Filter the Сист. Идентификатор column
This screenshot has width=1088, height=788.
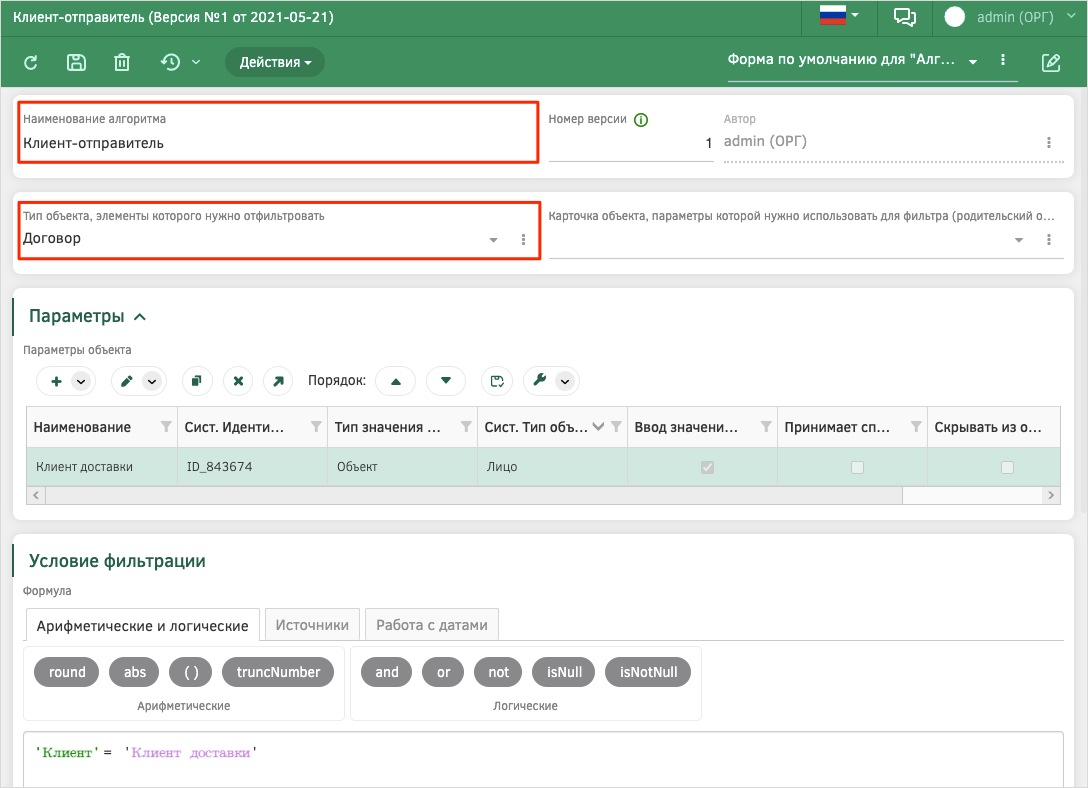click(x=316, y=427)
